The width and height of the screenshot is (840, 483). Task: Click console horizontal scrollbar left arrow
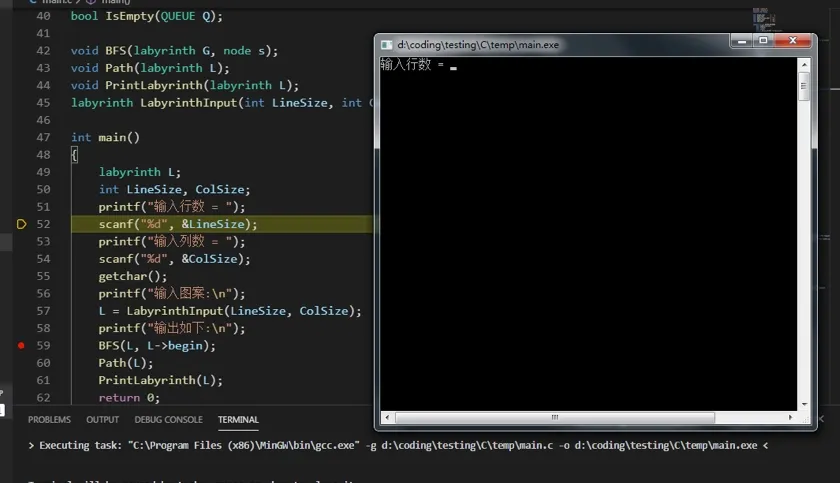tap(387, 417)
